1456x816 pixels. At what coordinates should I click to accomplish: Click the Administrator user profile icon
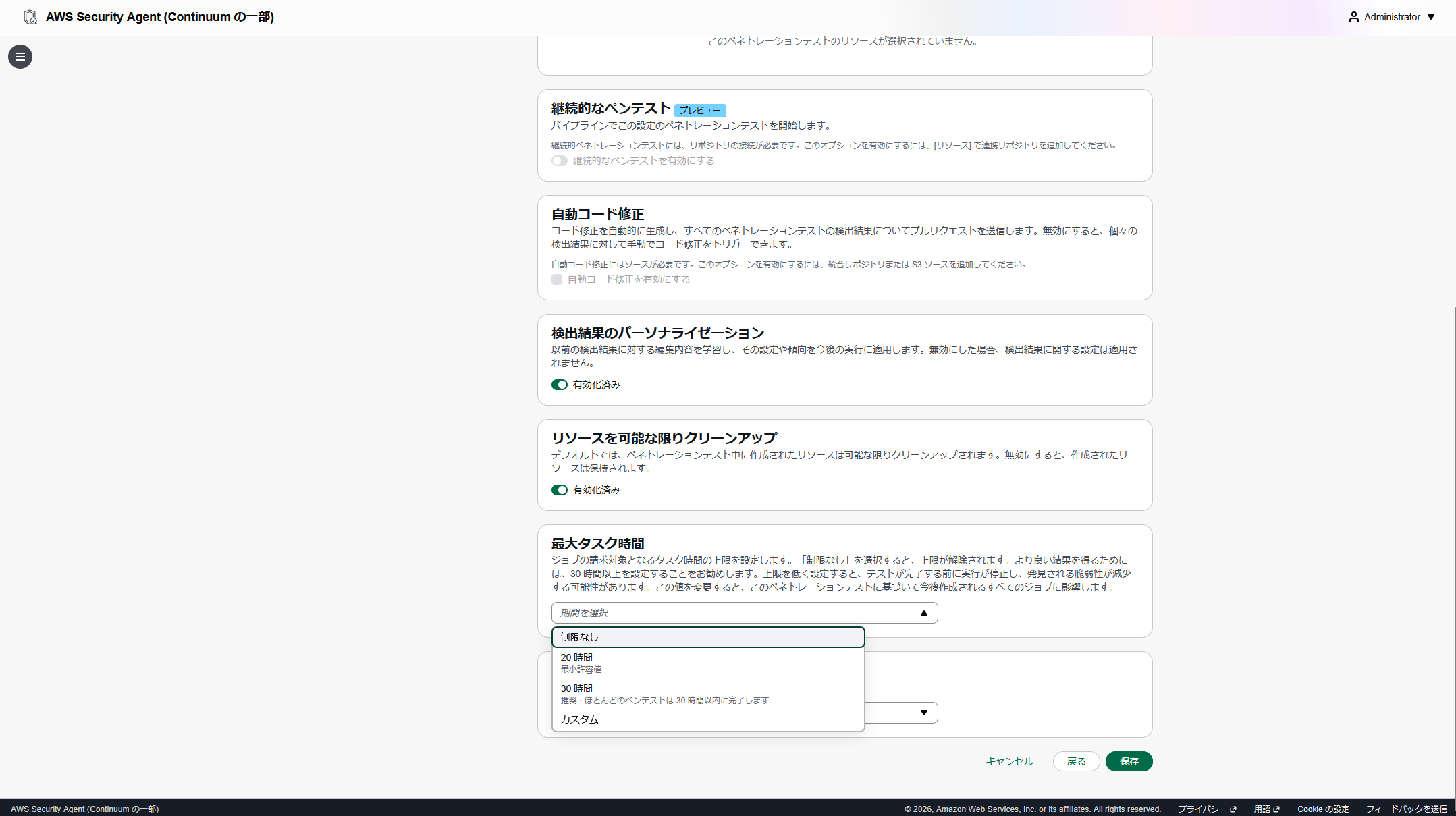[x=1353, y=17]
